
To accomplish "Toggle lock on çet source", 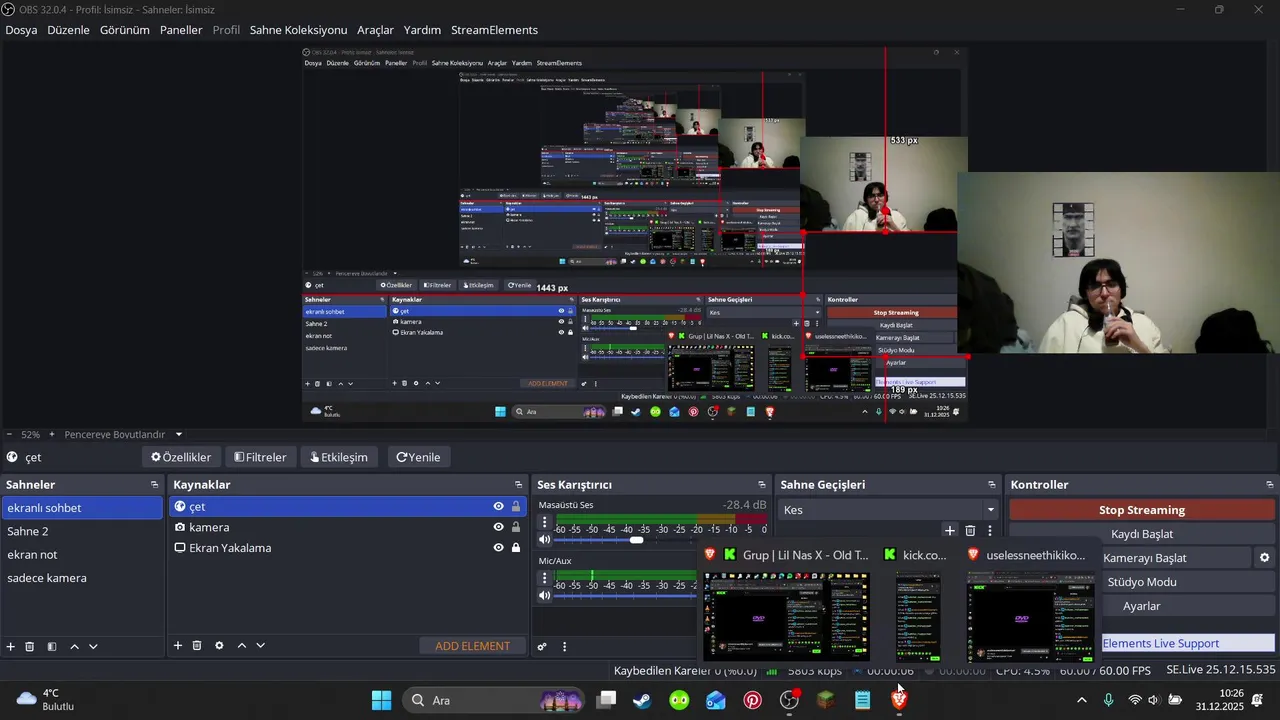I will click(516, 507).
